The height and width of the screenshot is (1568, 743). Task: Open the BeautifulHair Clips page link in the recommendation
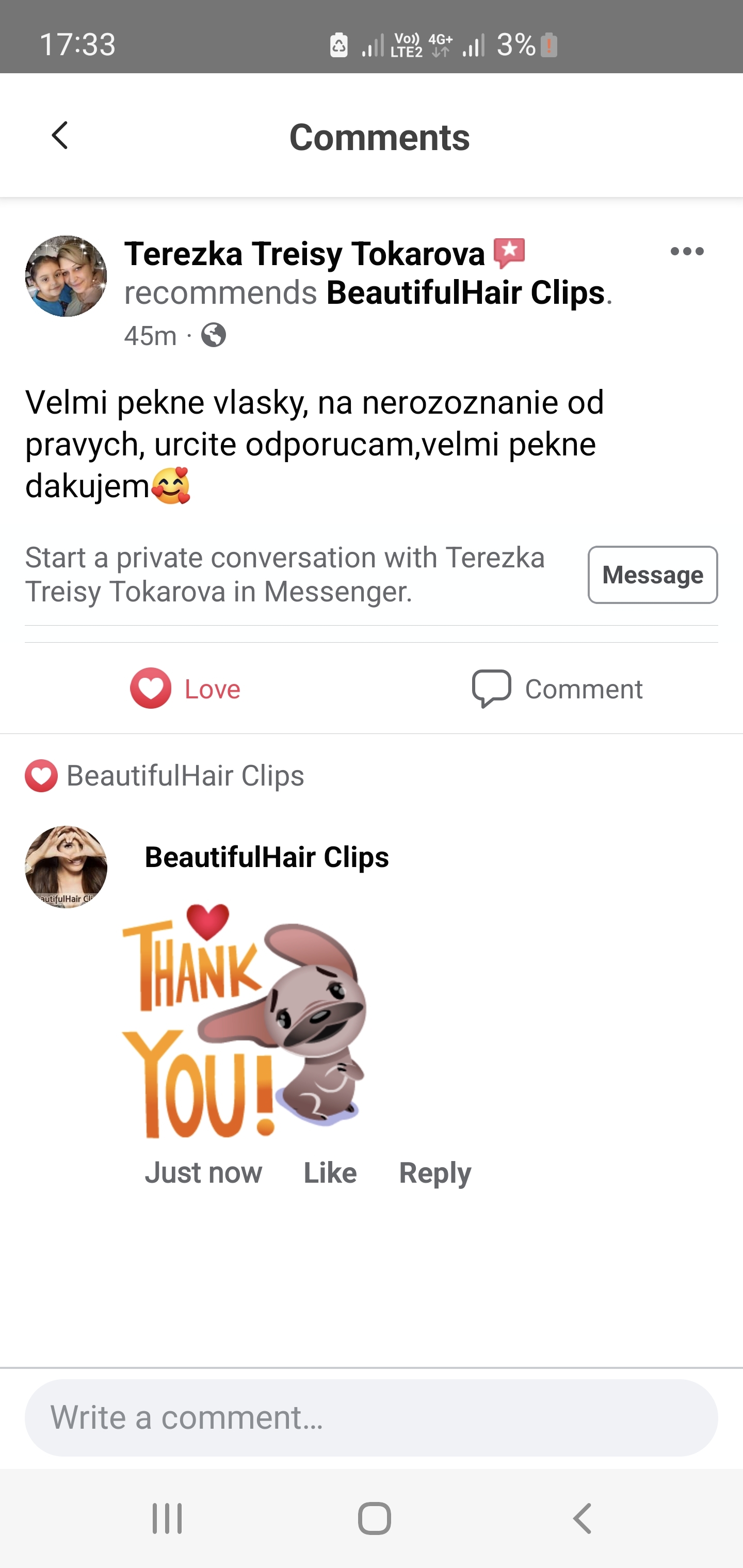pos(465,293)
